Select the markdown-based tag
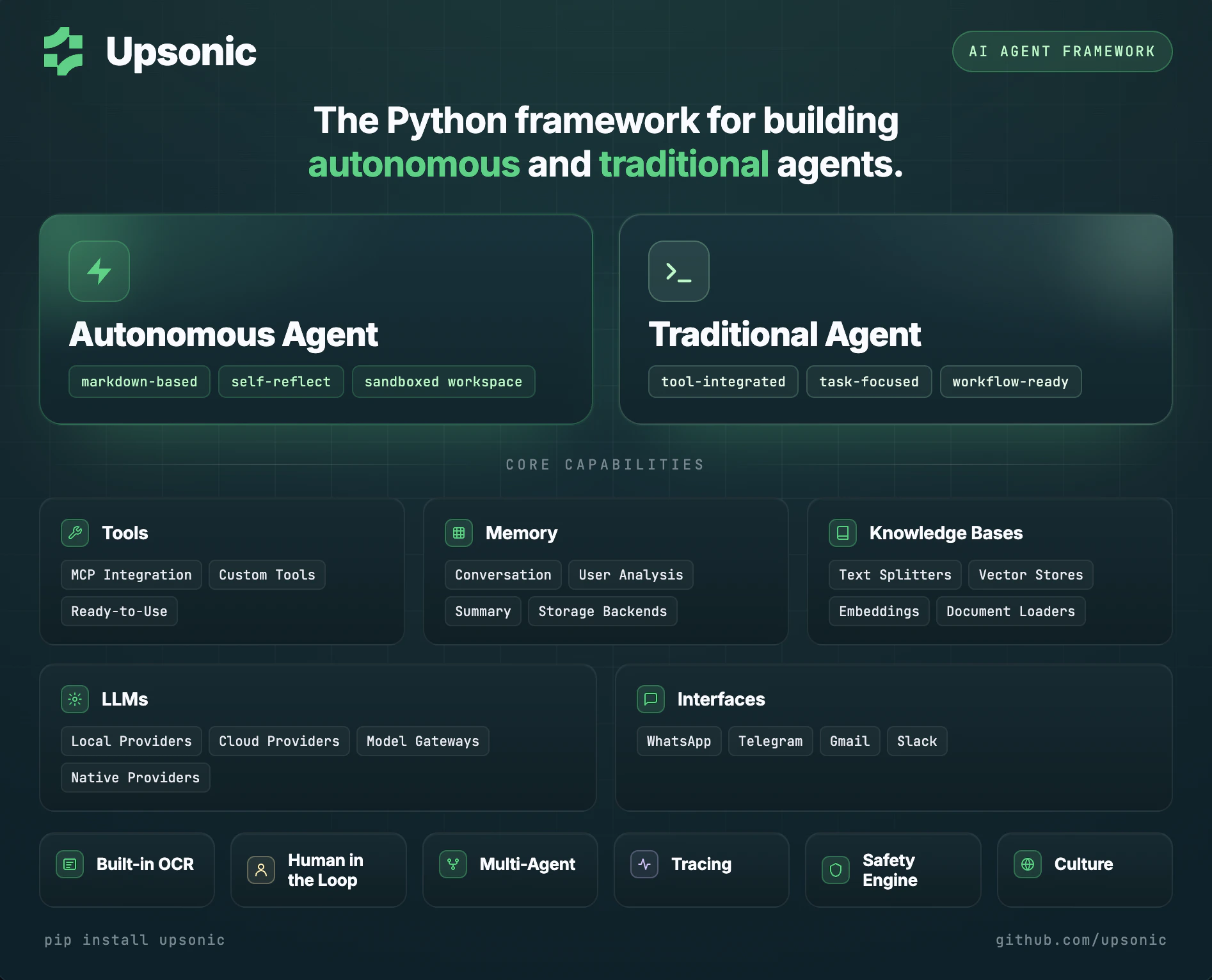 pyautogui.click(x=140, y=382)
